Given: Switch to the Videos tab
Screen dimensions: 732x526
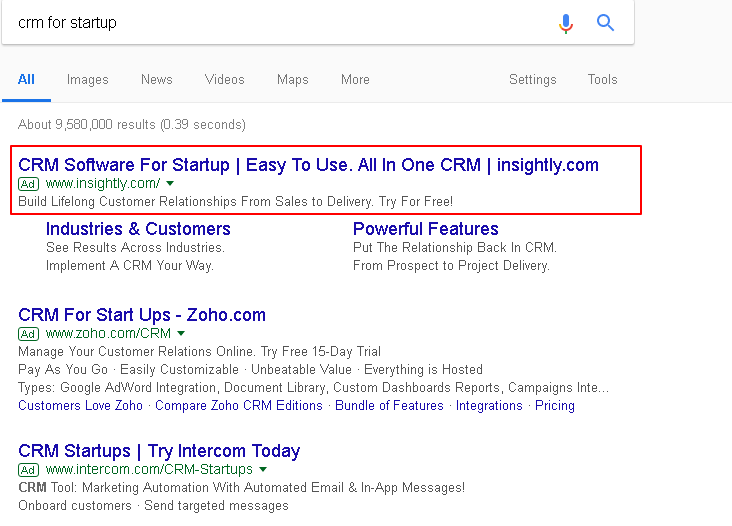Looking at the screenshot, I should pos(225,79).
